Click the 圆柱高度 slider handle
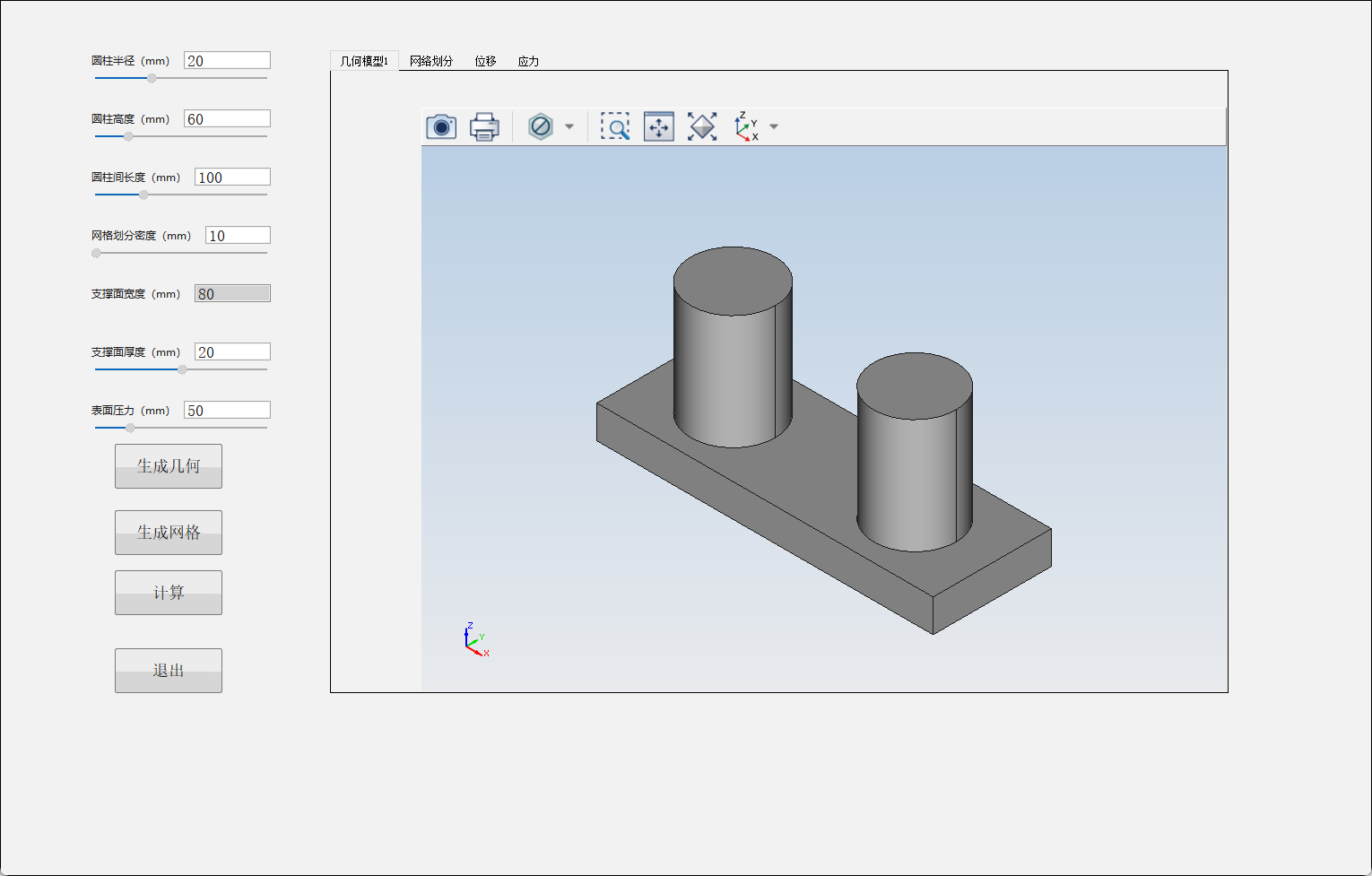The height and width of the screenshot is (876, 1372). (128, 136)
